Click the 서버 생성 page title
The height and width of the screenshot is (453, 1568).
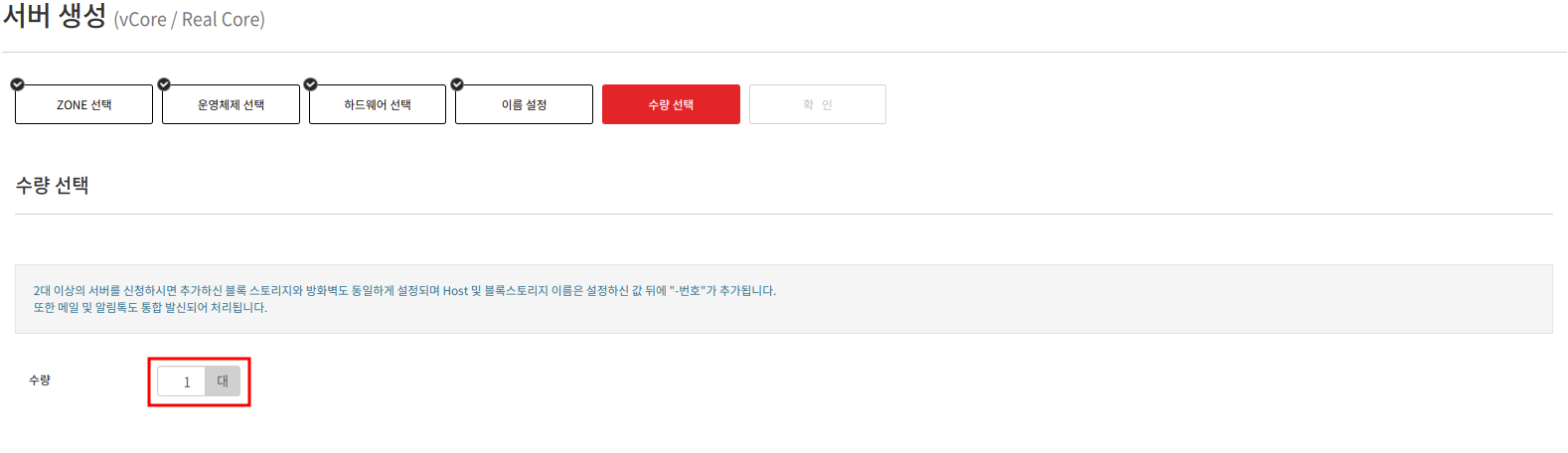(x=55, y=16)
